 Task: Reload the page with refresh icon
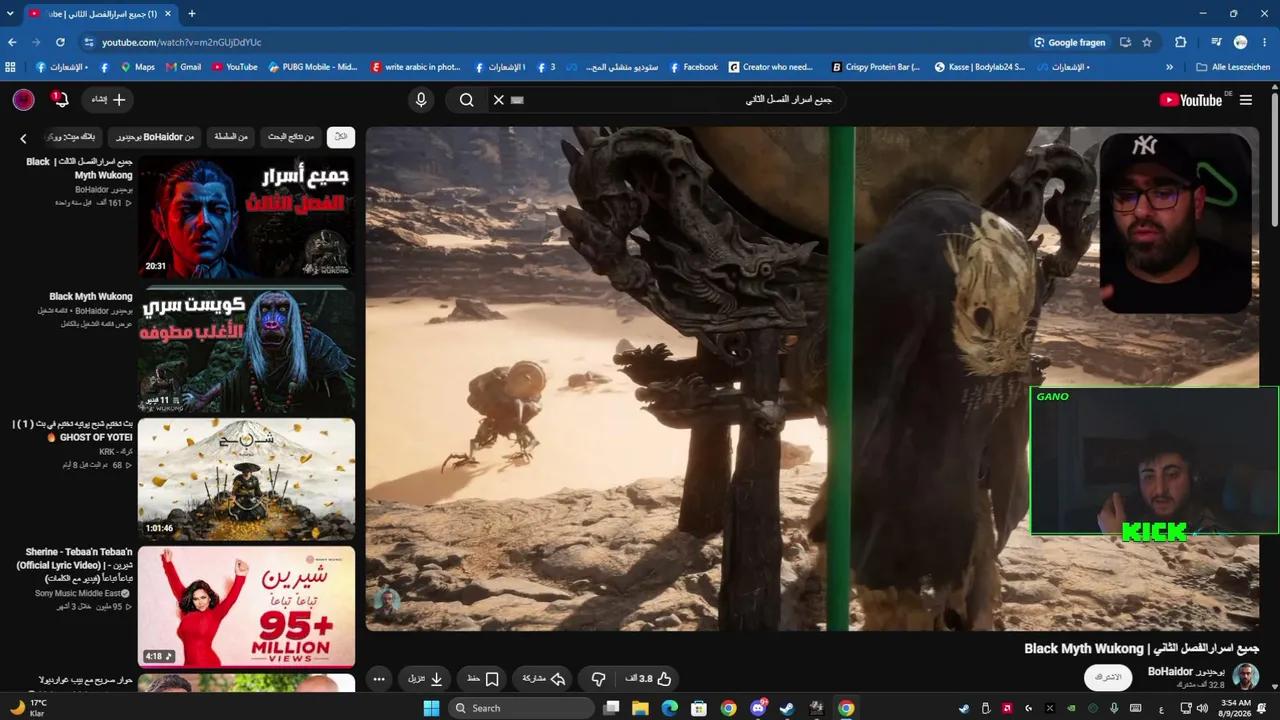(x=60, y=42)
